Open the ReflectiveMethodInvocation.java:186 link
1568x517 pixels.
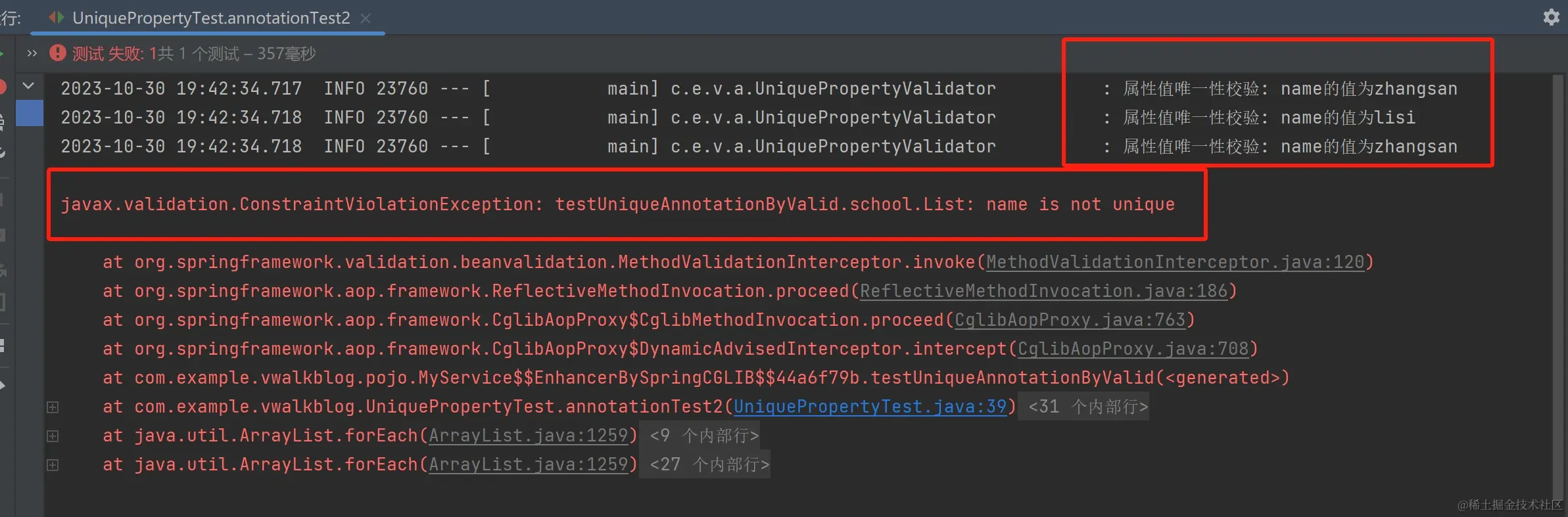1043,291
